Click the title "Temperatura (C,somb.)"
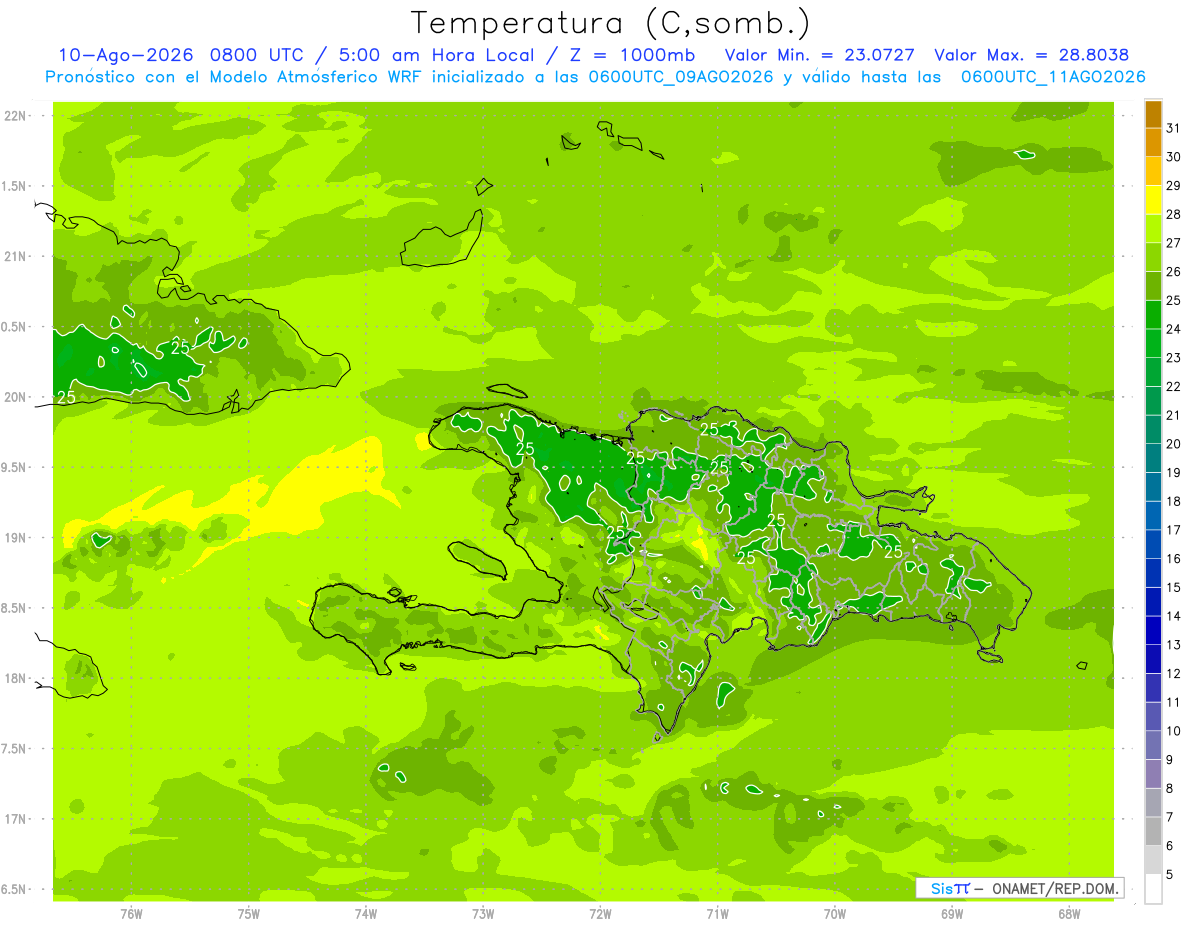The image size is (1200, 927). pyautogui.click(x=611, y=23)
